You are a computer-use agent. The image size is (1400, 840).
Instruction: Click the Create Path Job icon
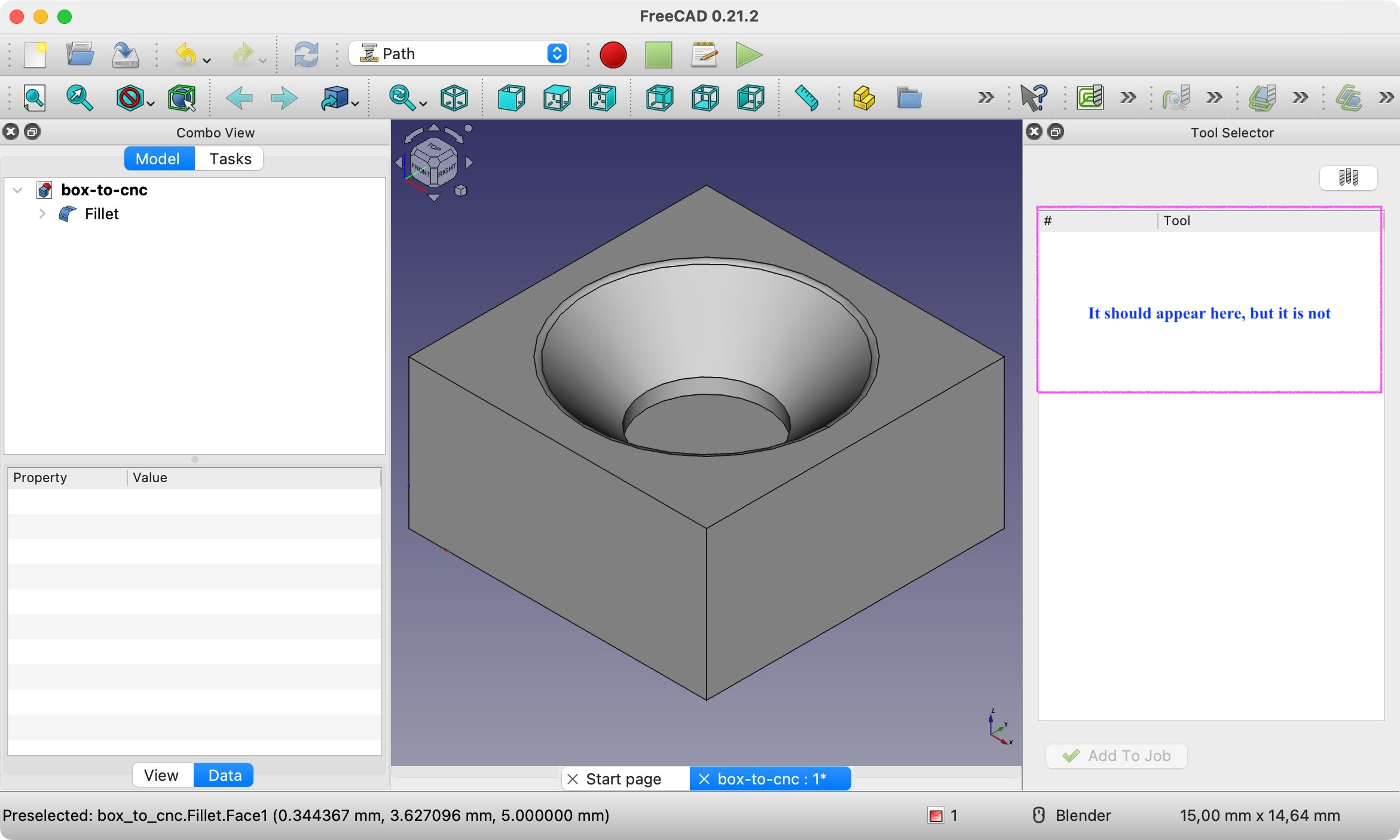[x=1090, y=97]
